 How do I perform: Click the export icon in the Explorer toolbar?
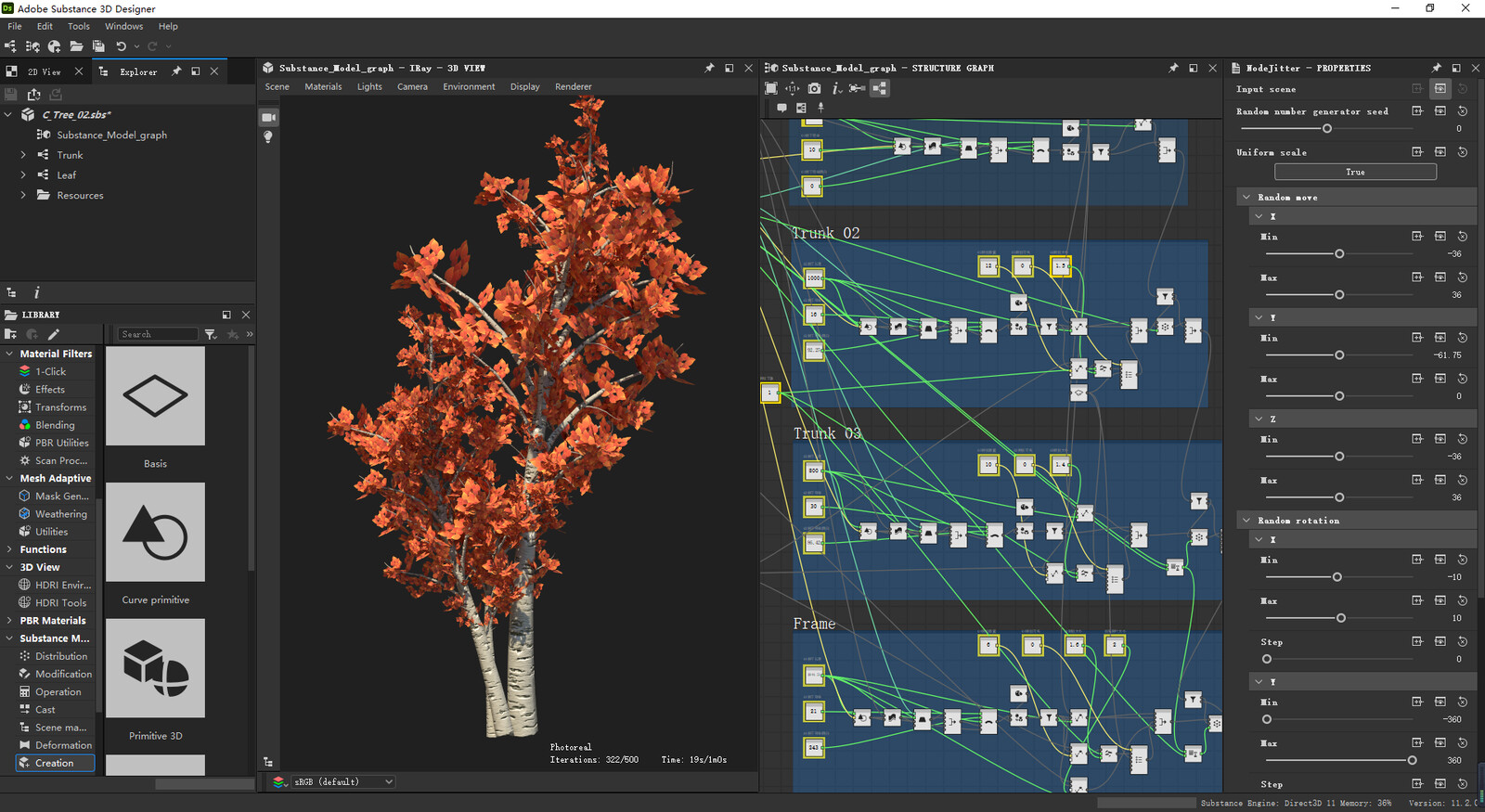[33, 94]
